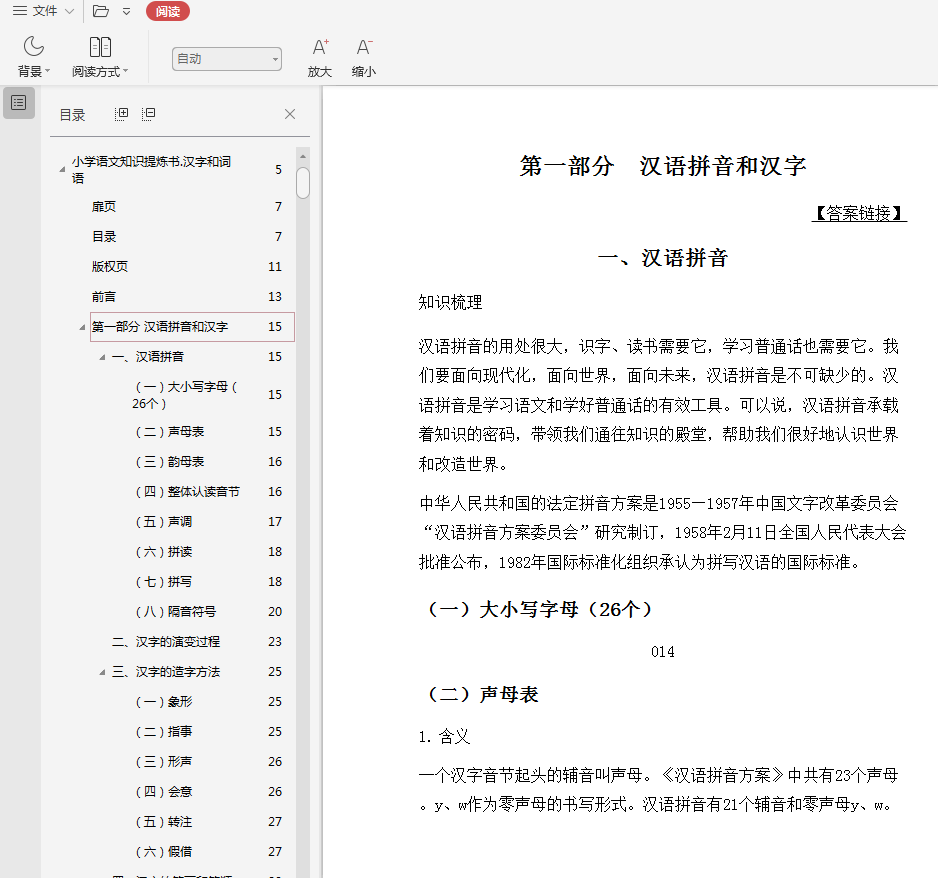The width and height of the screenshot is (938, 878).
Task: Jump to 二、汉字的演变过程 entry
Action: pos(166,642)
